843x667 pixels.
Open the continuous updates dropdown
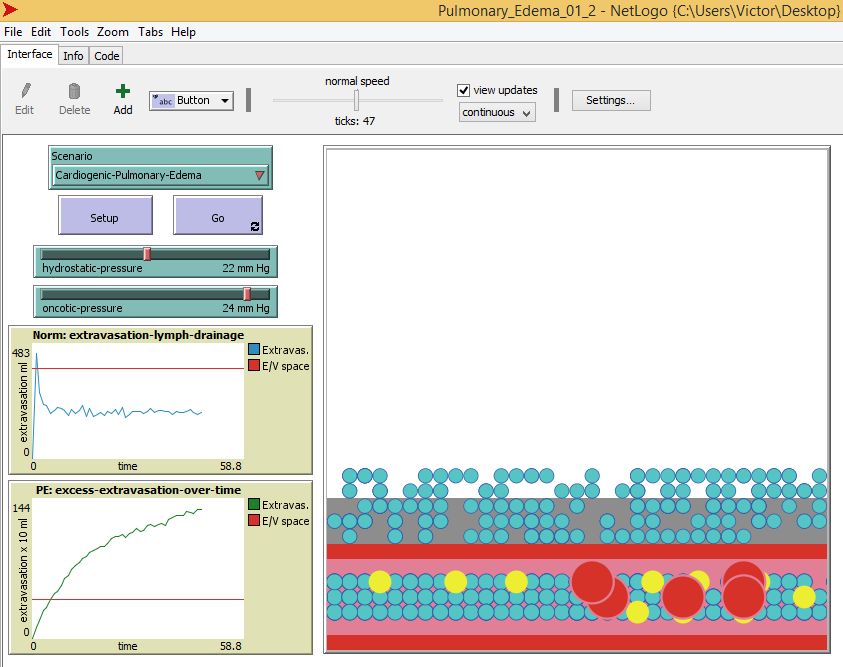tap(496, 112)
